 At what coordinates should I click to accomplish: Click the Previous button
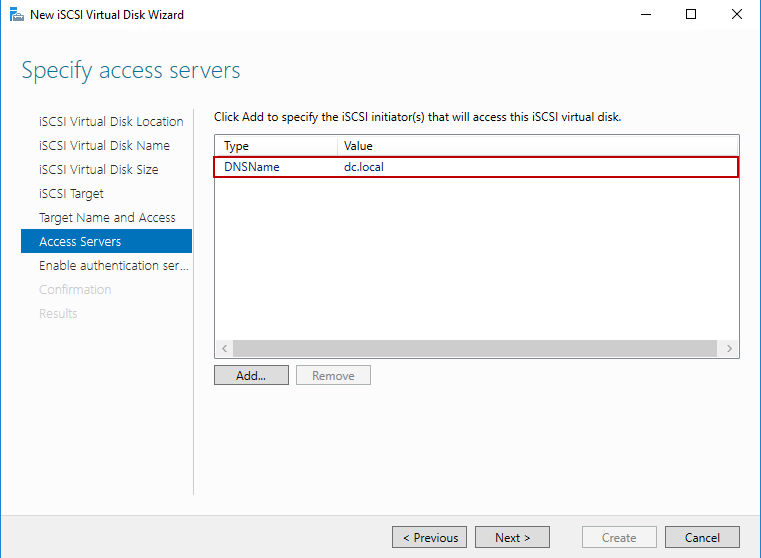click(430, 537)
